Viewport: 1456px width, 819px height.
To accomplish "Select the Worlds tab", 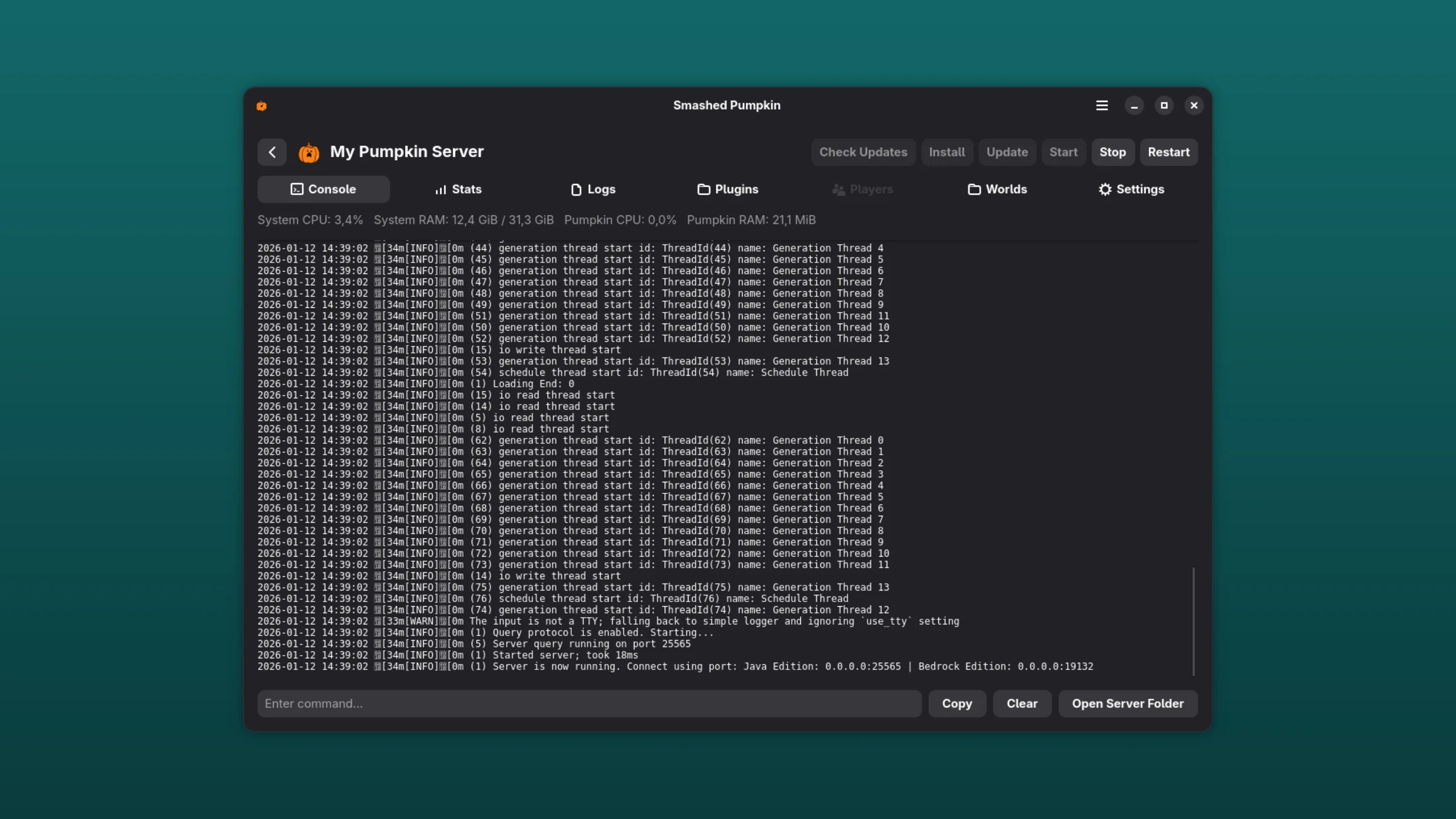I will click(997, 190).
